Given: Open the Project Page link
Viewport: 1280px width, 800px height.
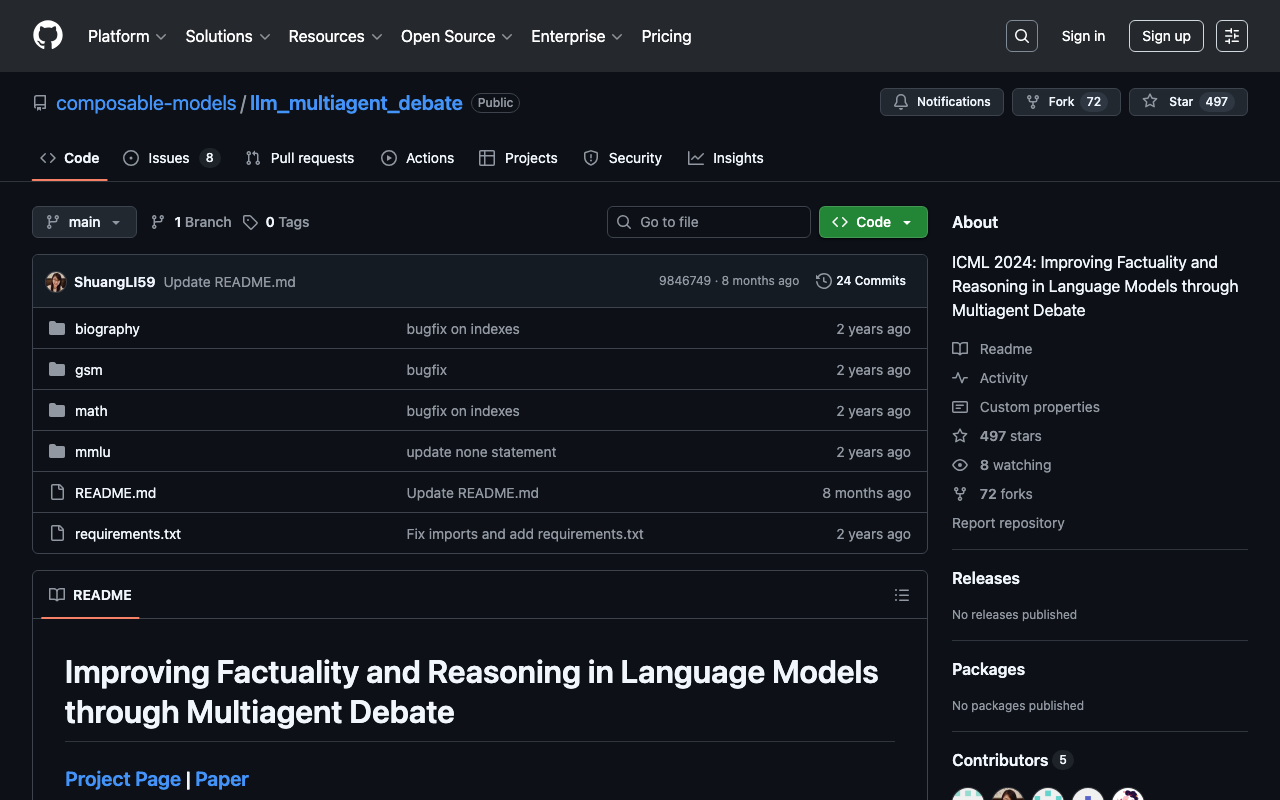Looking at the screenshot, I should click(123, 779).
